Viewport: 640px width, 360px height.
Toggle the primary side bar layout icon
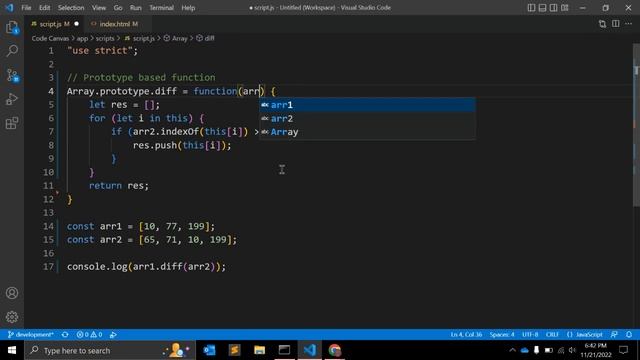[x=531, y=8]
